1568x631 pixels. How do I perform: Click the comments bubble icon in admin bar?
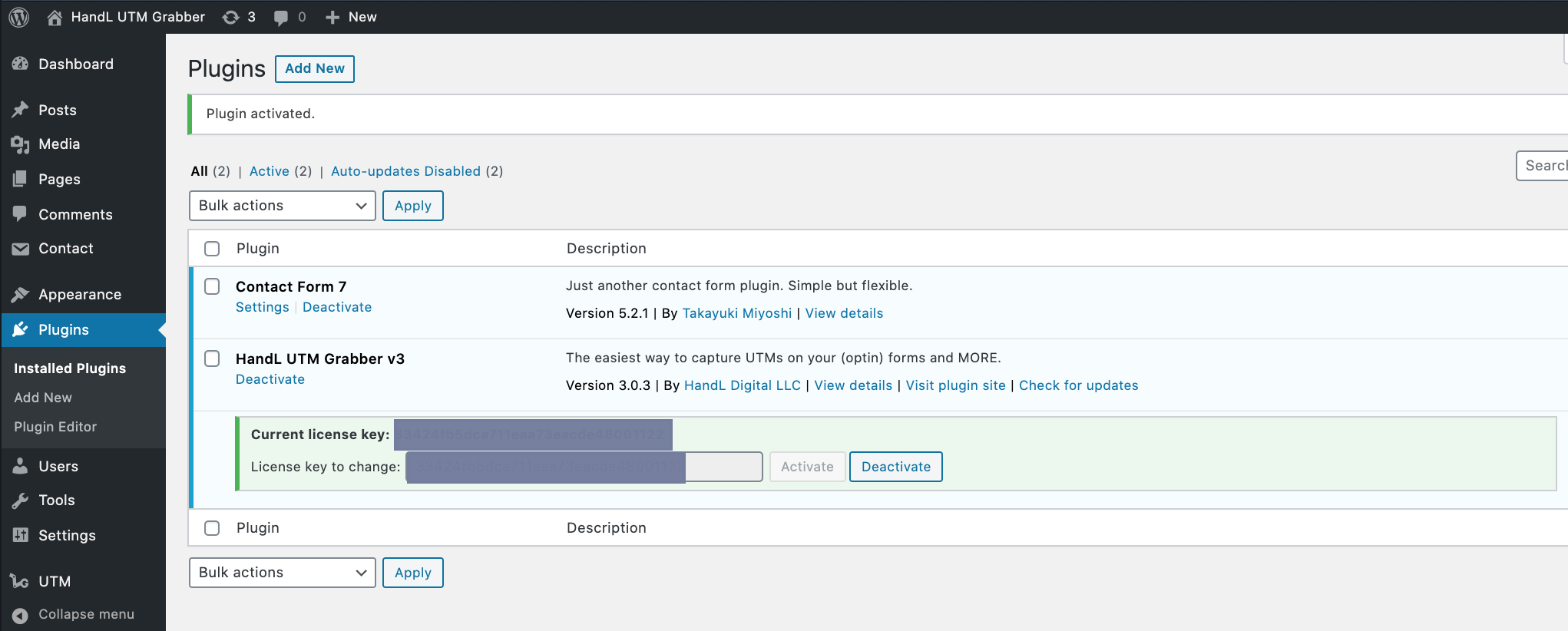[281, 17]
